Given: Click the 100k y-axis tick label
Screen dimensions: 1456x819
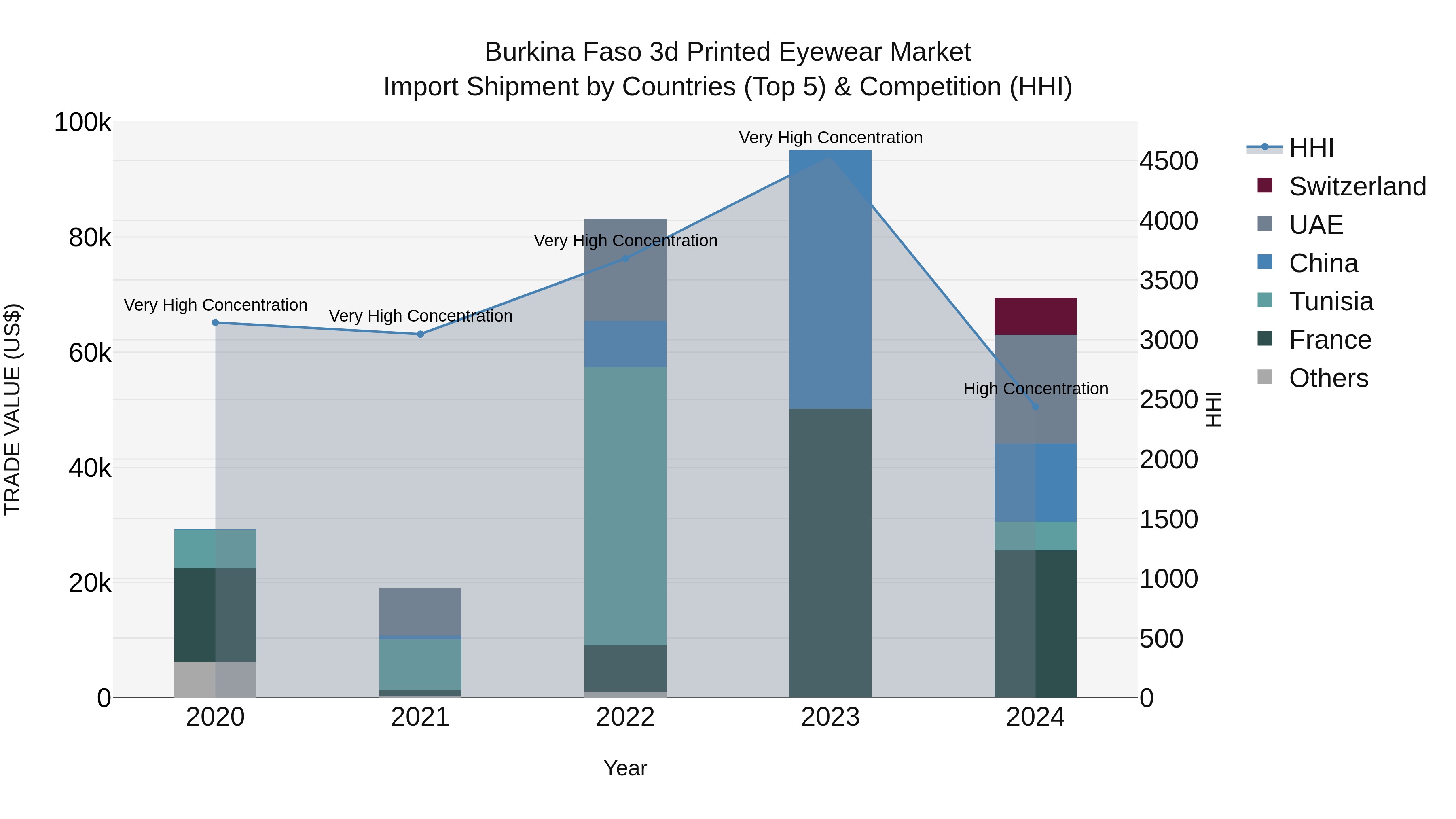Looking at the screenshot, I should [x=83, y=123].
